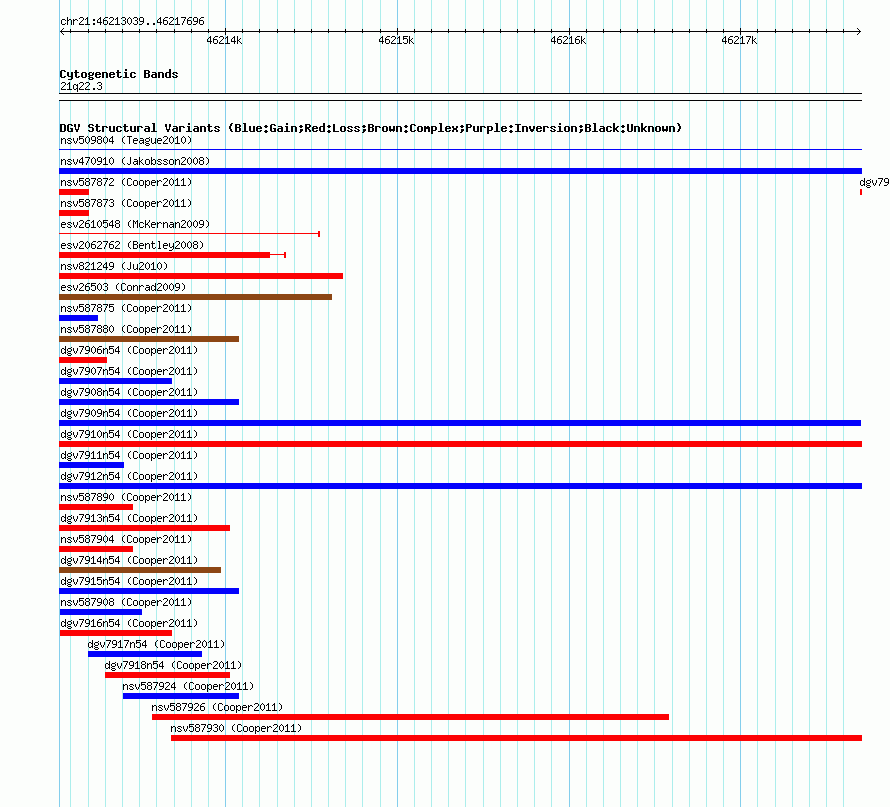Select the blue bar under nsv587875
890x807 pixels.
[x=79, y=318]
